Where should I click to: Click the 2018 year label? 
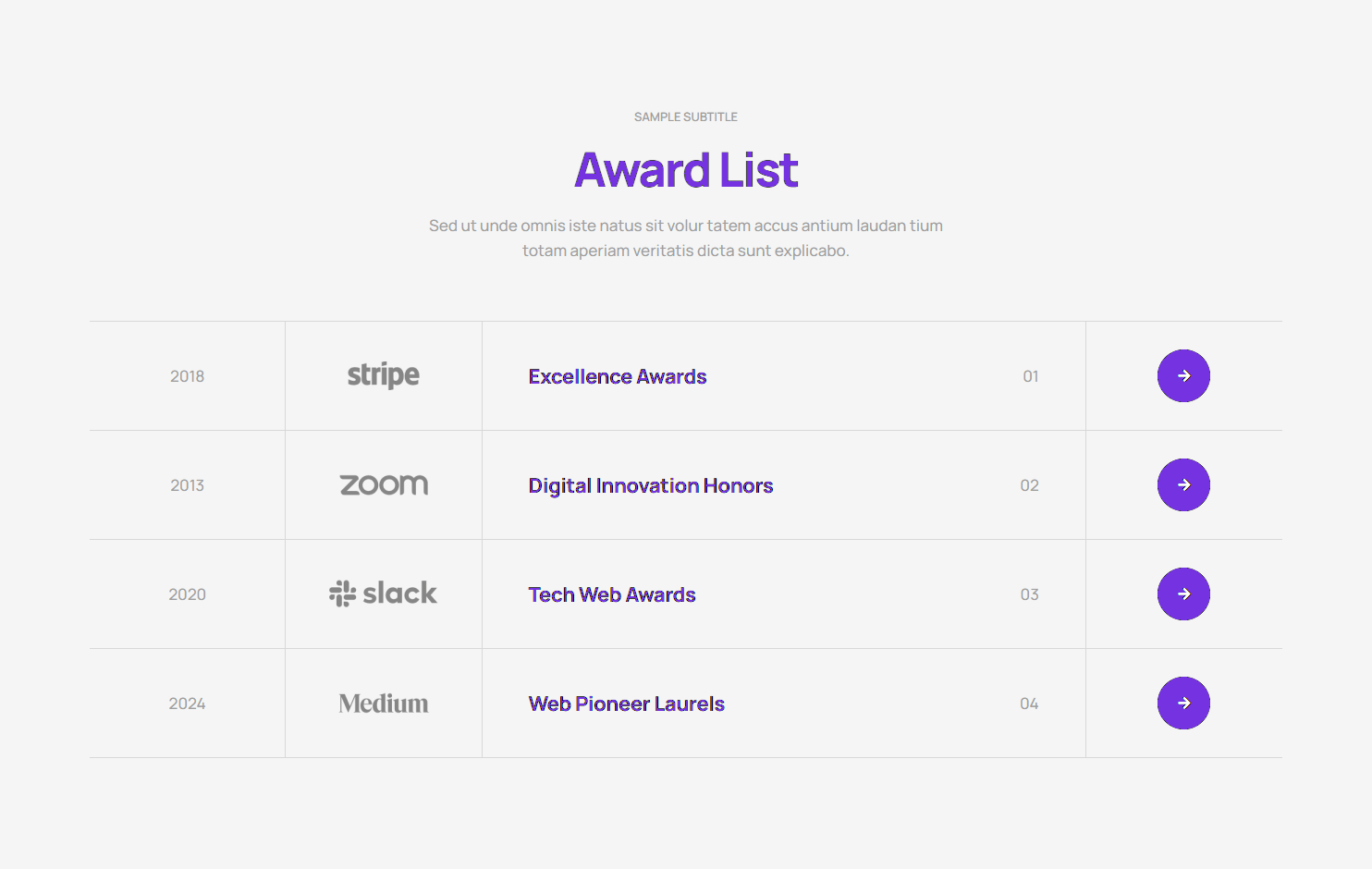[187, 376]
